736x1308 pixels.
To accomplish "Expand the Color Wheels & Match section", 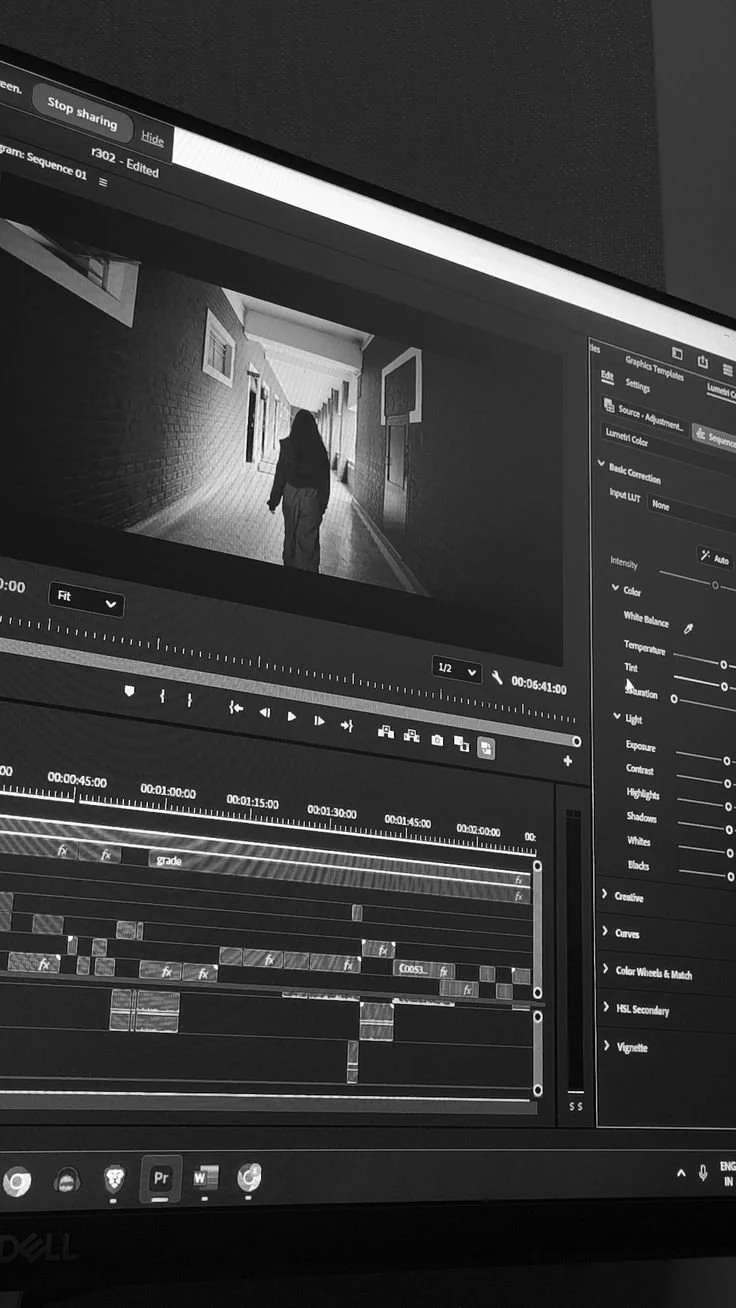I will point(606,970).
